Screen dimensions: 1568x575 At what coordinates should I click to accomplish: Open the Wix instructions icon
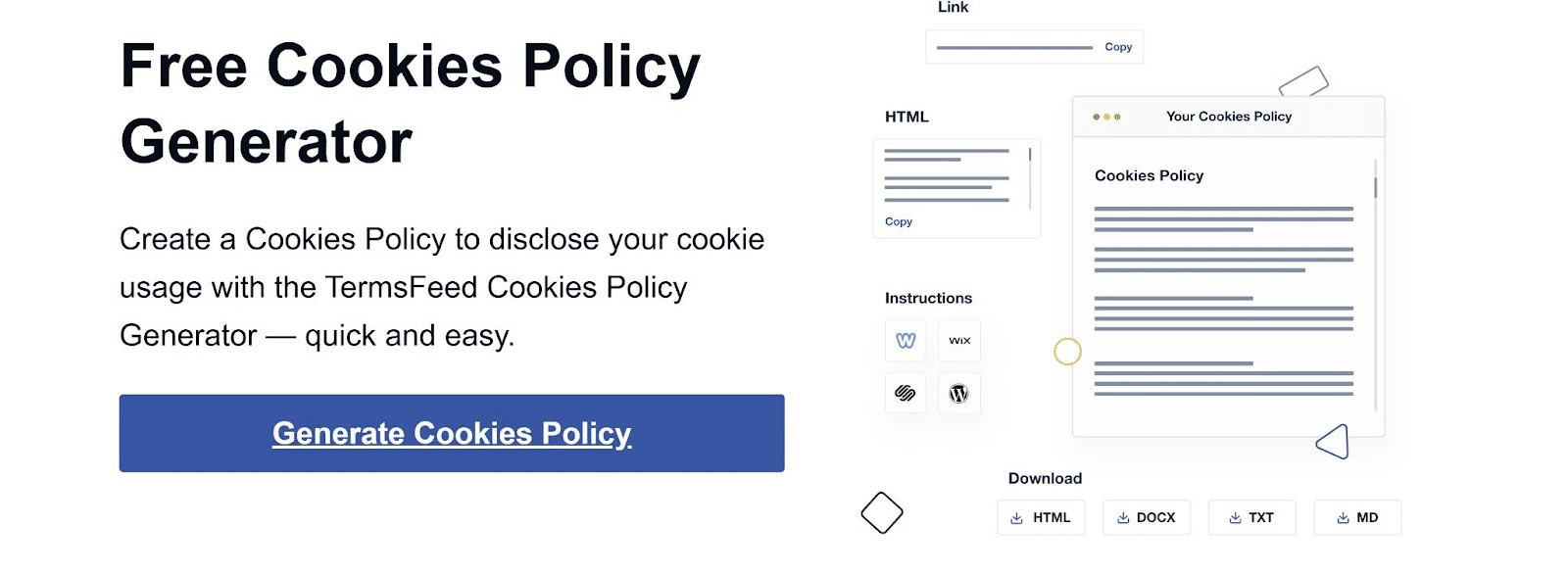click(x=959, y=341)
